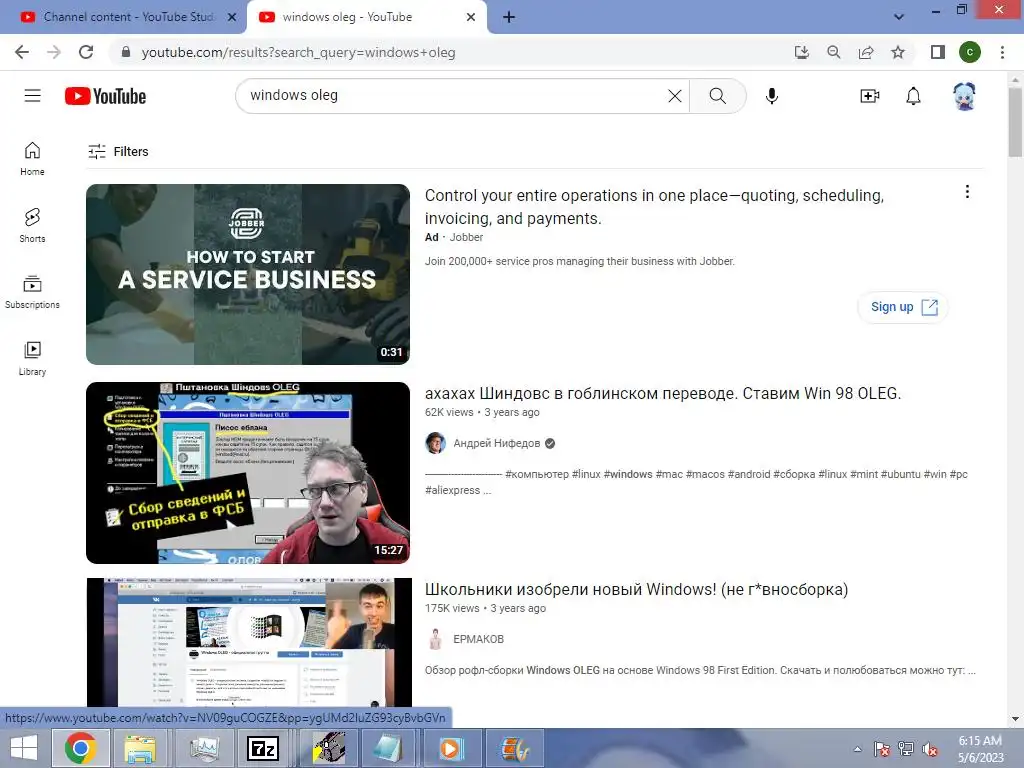Click the Action Center flag tray icon
This screenshot has height=768, width=1024.
(882, 749)
